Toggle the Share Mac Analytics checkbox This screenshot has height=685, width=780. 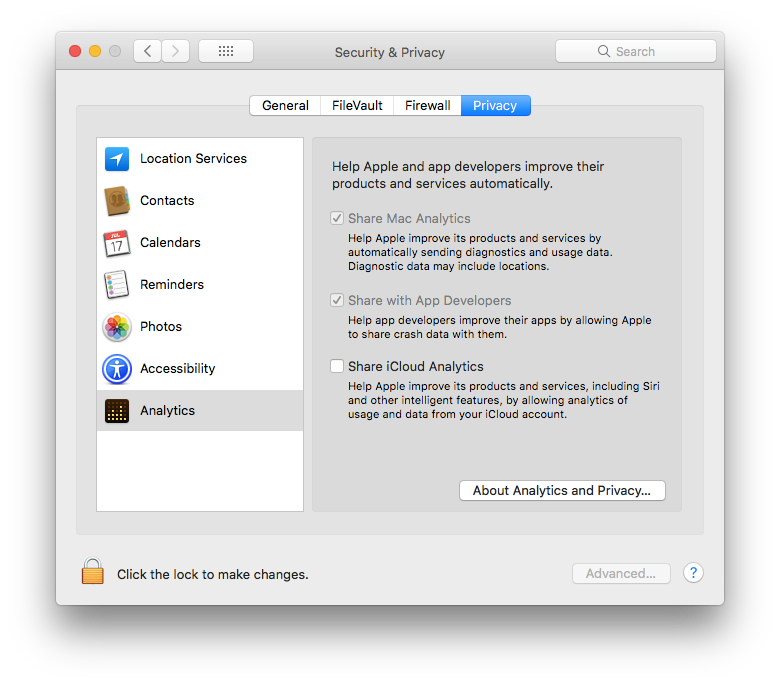point(337,218)
